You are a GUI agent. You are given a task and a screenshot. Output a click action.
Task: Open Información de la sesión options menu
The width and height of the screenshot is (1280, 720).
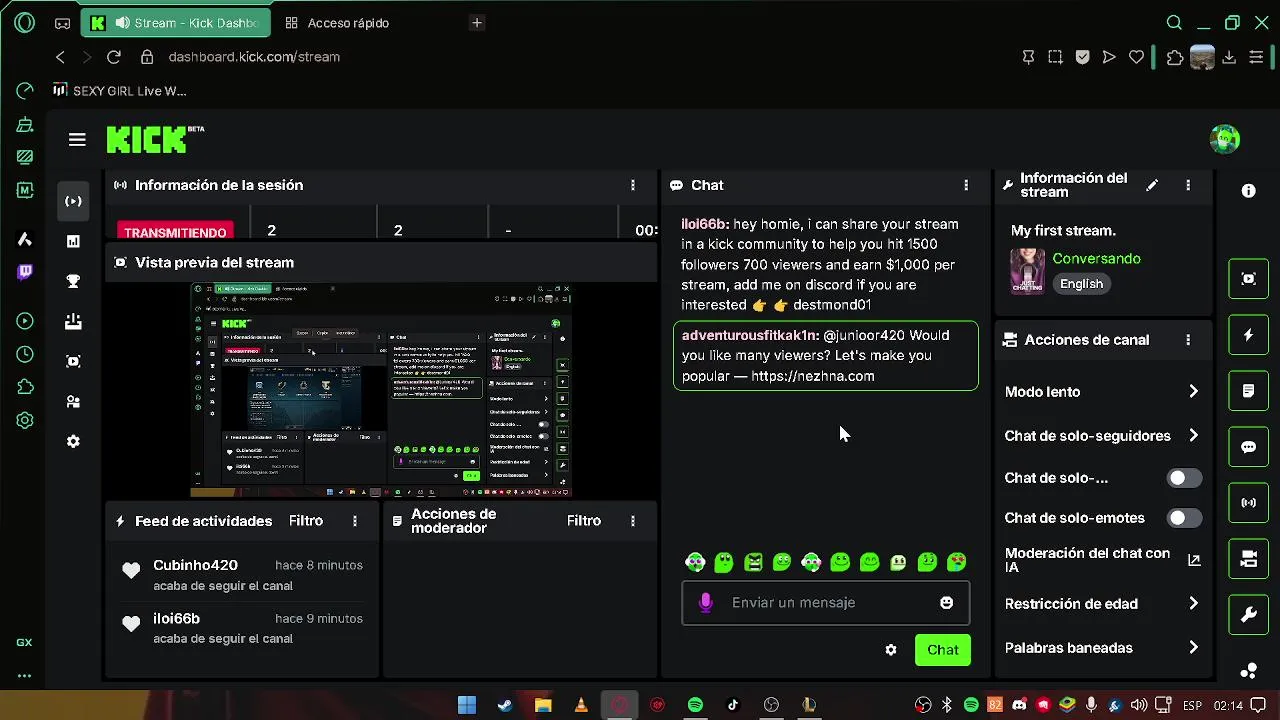pyautogui.click(x=632, y=185)
